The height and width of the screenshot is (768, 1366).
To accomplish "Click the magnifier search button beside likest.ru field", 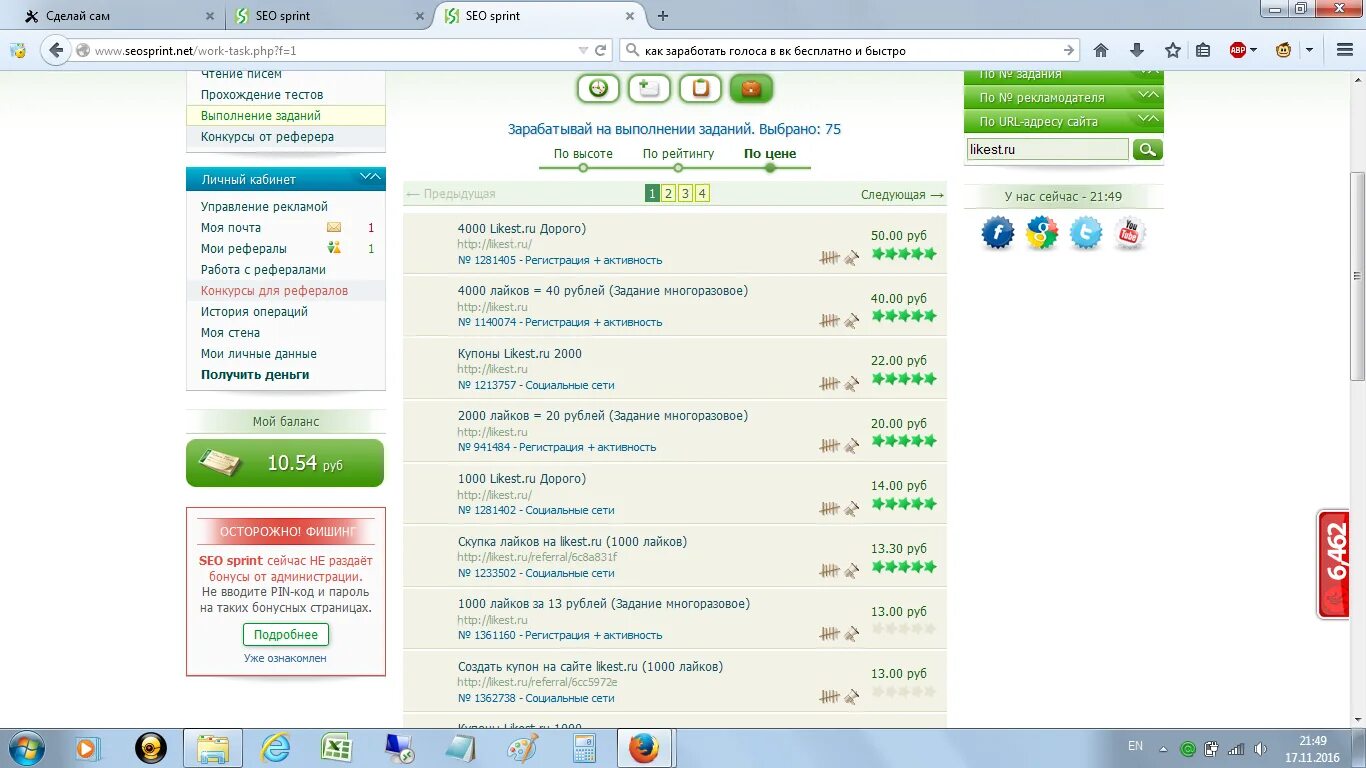I will point(1148,150).
